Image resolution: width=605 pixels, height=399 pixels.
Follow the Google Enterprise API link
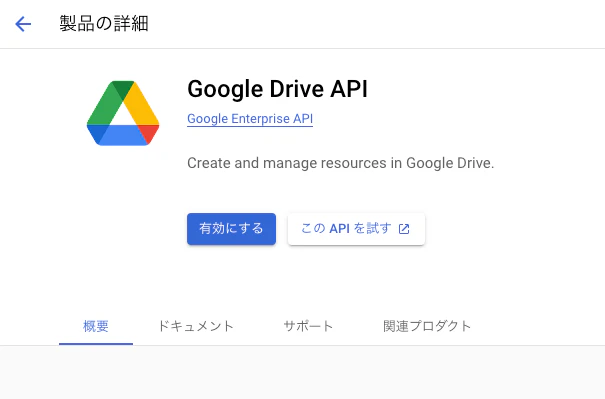[250, 119]
